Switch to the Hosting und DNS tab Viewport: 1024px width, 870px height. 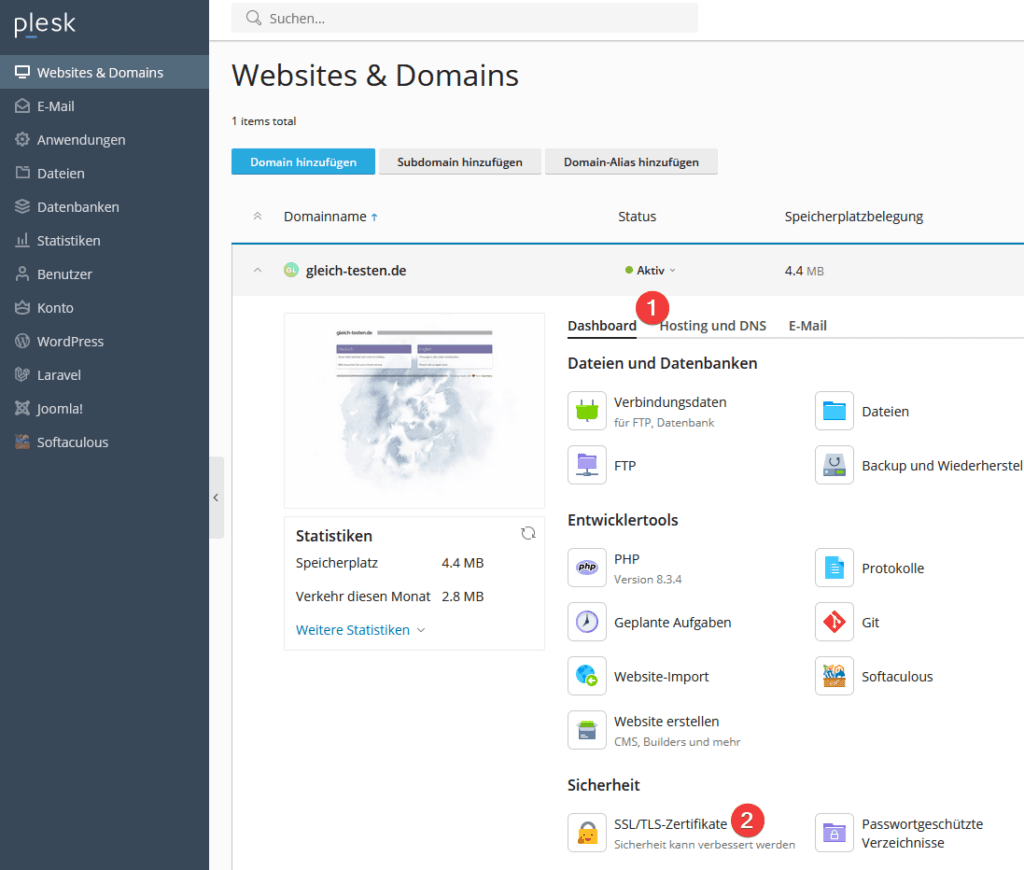click(x=713, y=326)
